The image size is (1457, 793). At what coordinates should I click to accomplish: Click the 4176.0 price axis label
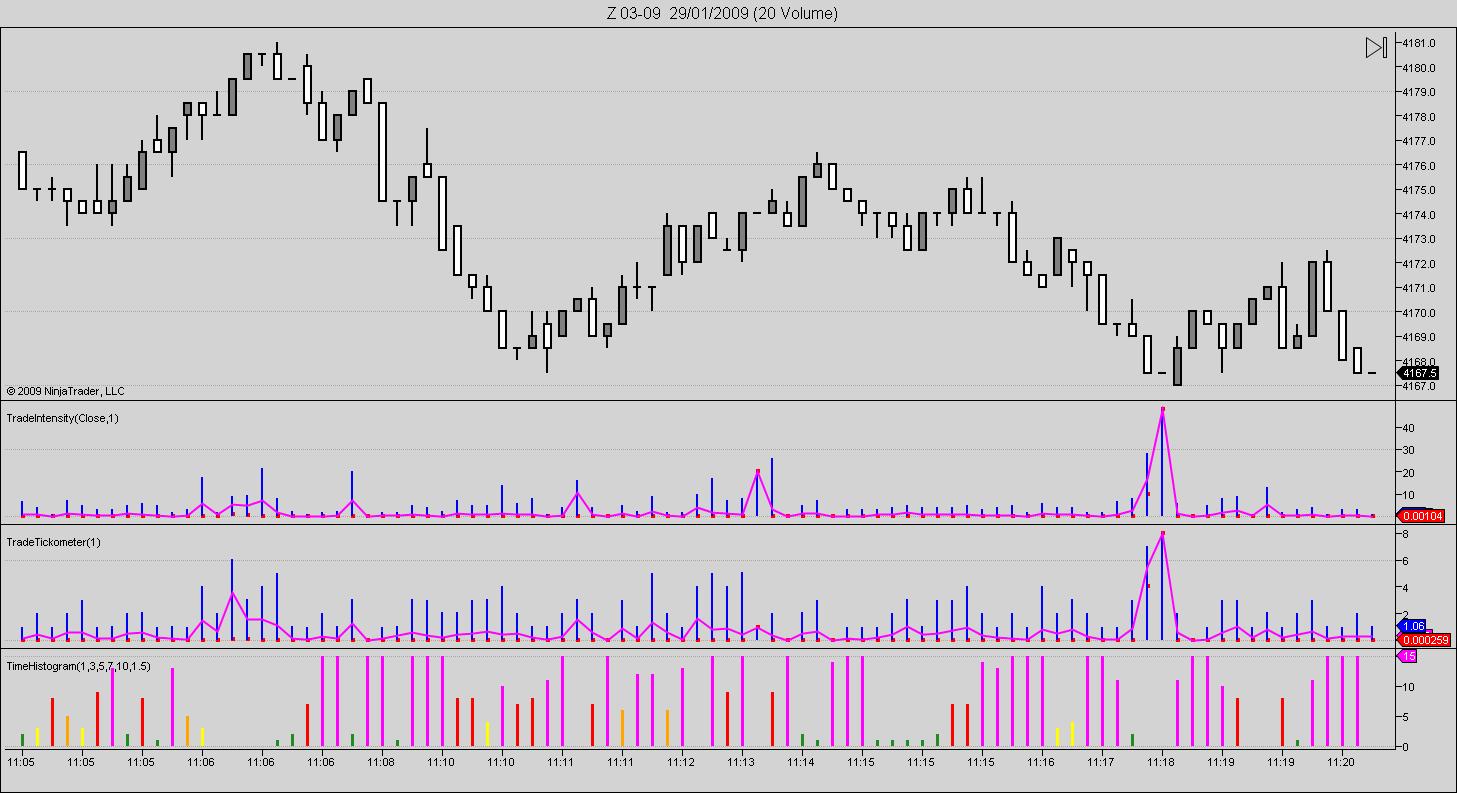point(1419,166)
